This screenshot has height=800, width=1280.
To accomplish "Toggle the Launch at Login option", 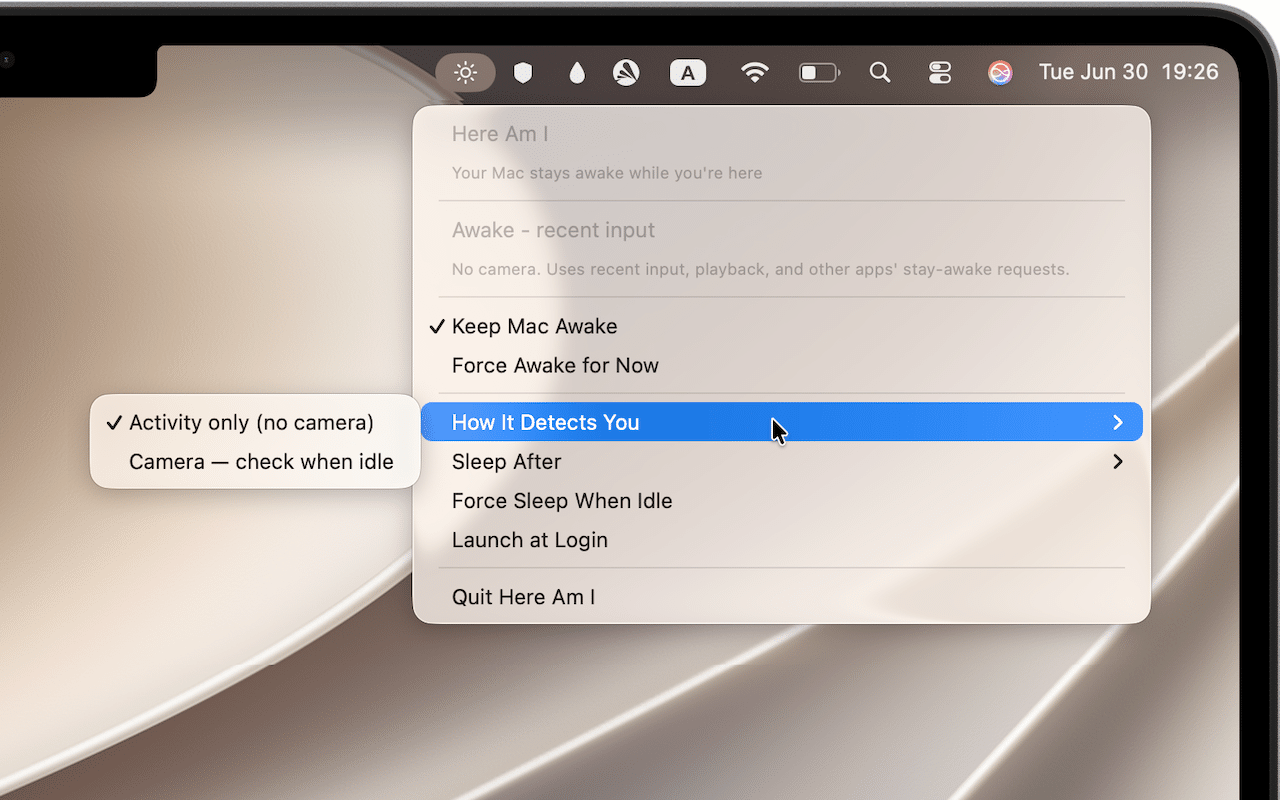I will click(782, 539).
